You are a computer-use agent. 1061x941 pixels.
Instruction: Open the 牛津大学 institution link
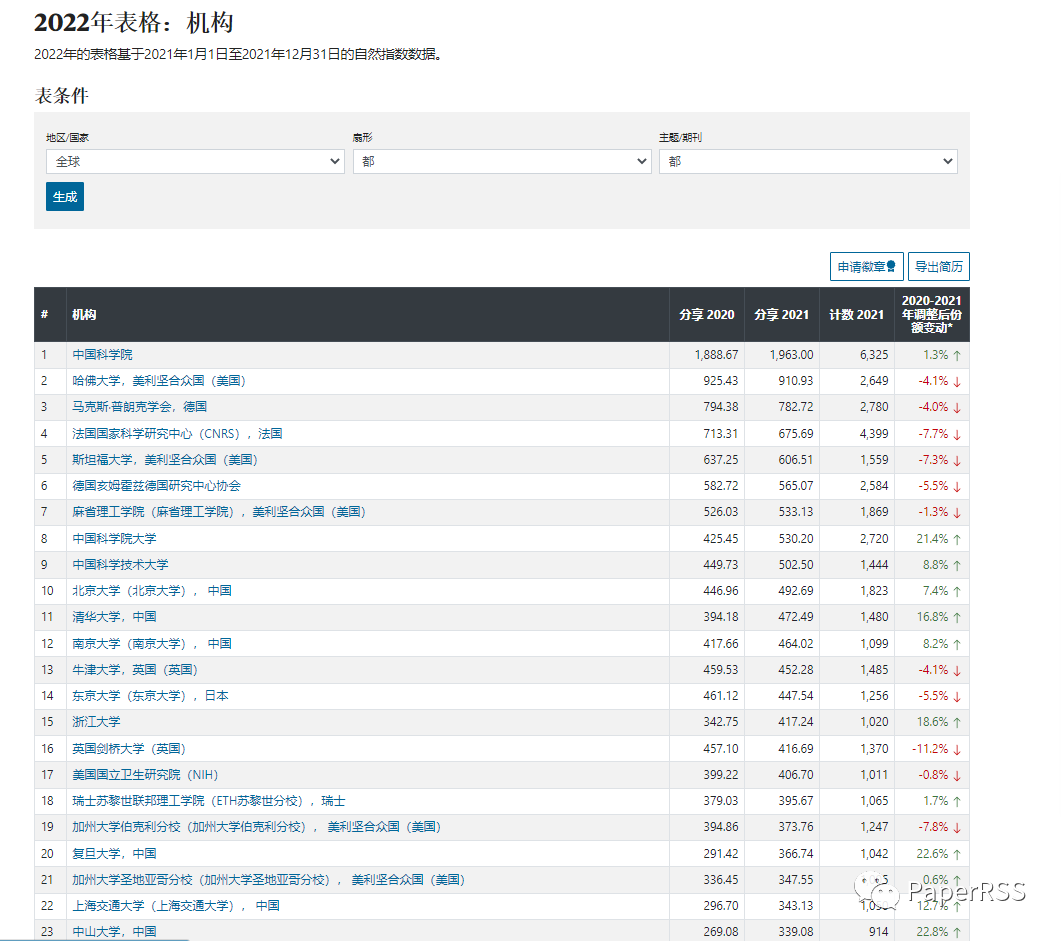coord(135,670)
